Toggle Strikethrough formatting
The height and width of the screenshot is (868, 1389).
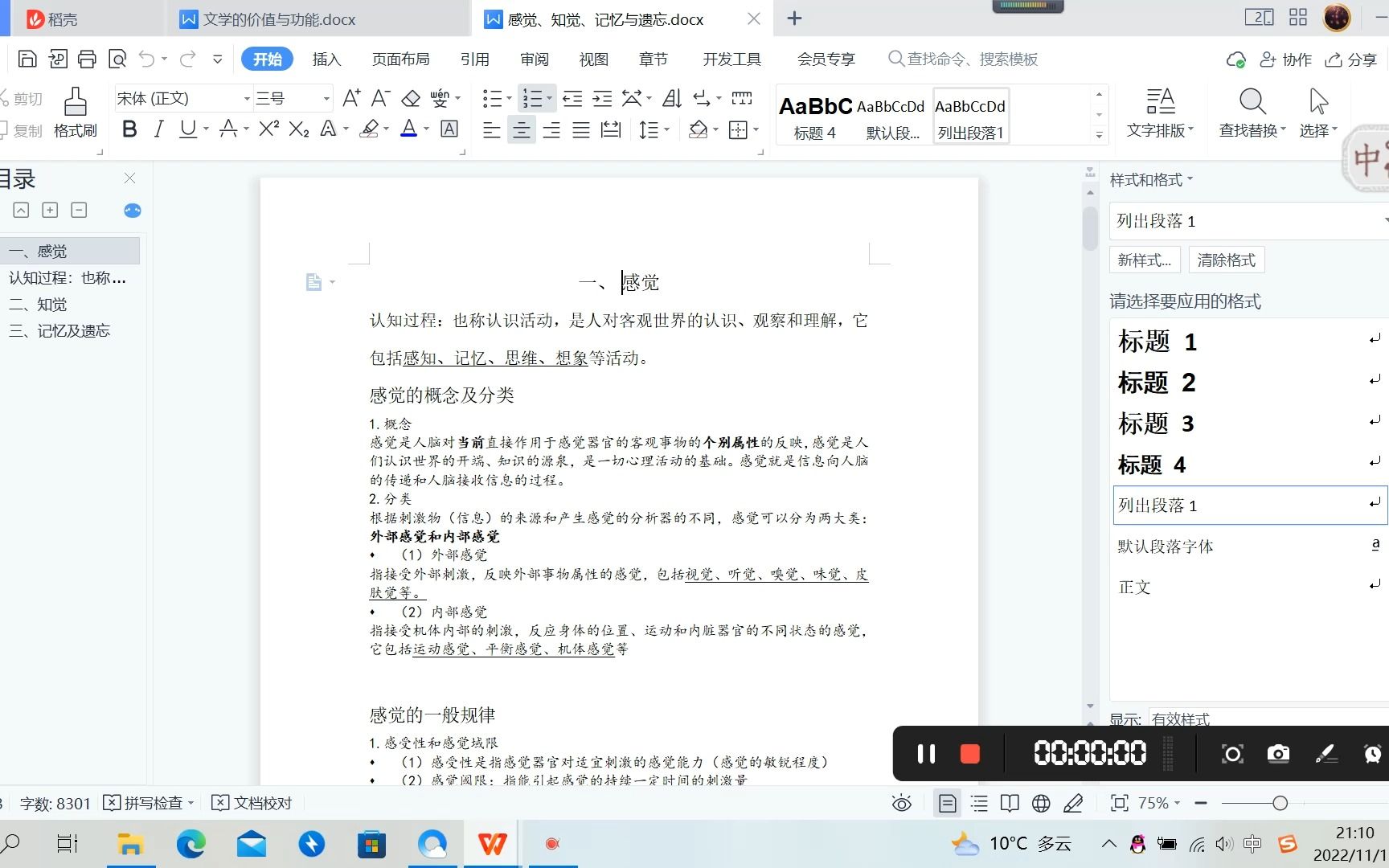click(229, 129)
